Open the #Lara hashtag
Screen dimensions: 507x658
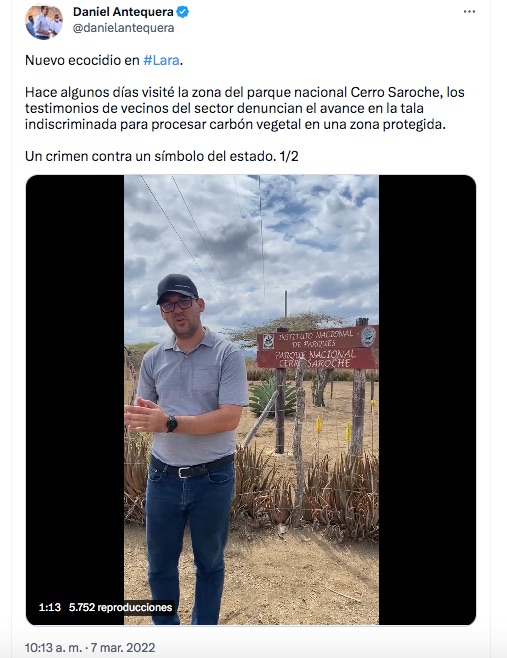click(x=161, y=60)
